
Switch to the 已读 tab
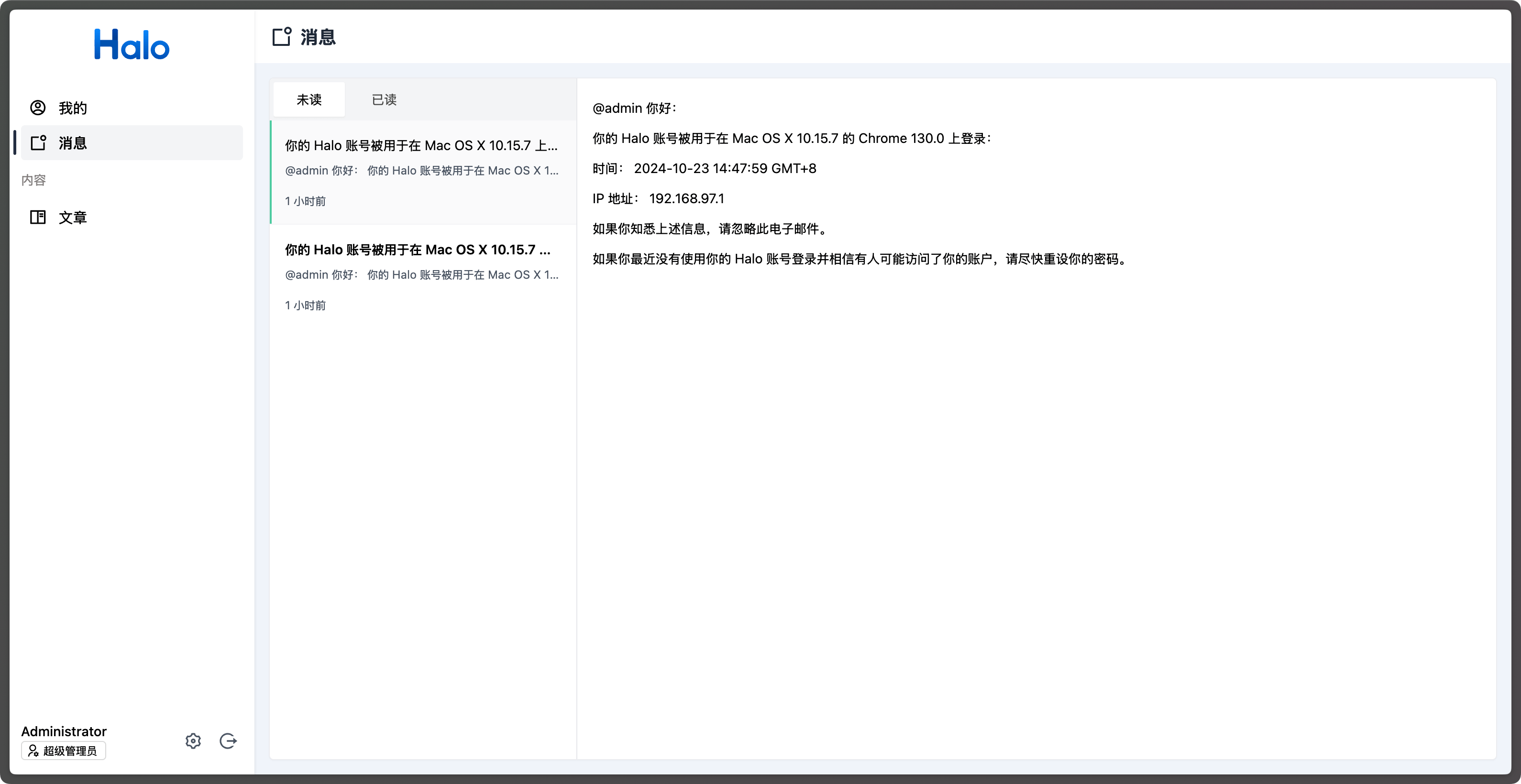click(x=384, y=100)
